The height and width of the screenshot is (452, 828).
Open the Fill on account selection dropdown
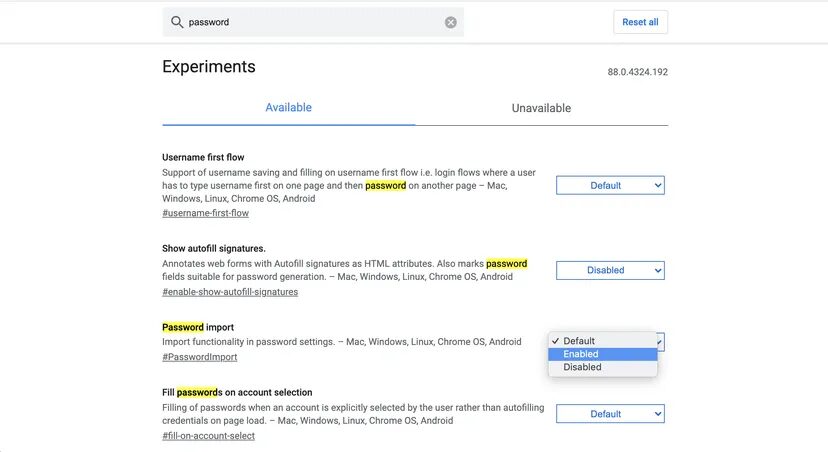[x=610, y=414]
